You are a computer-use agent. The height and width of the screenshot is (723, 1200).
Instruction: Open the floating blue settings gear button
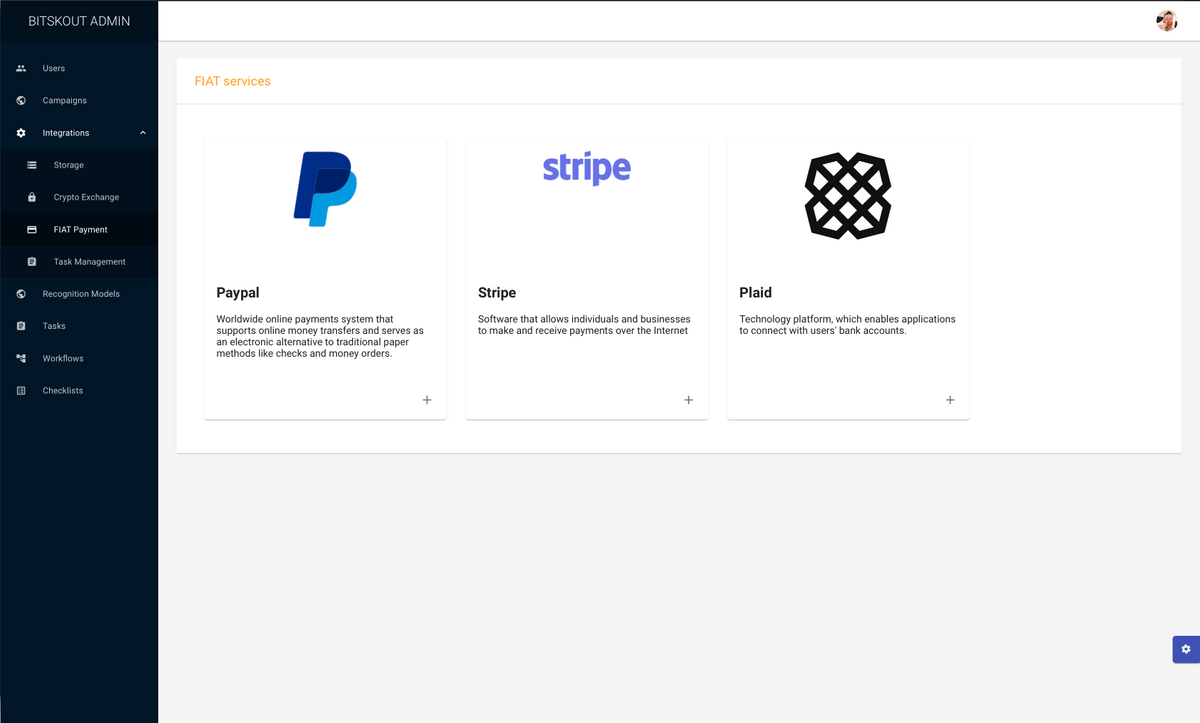point(1186,649)
